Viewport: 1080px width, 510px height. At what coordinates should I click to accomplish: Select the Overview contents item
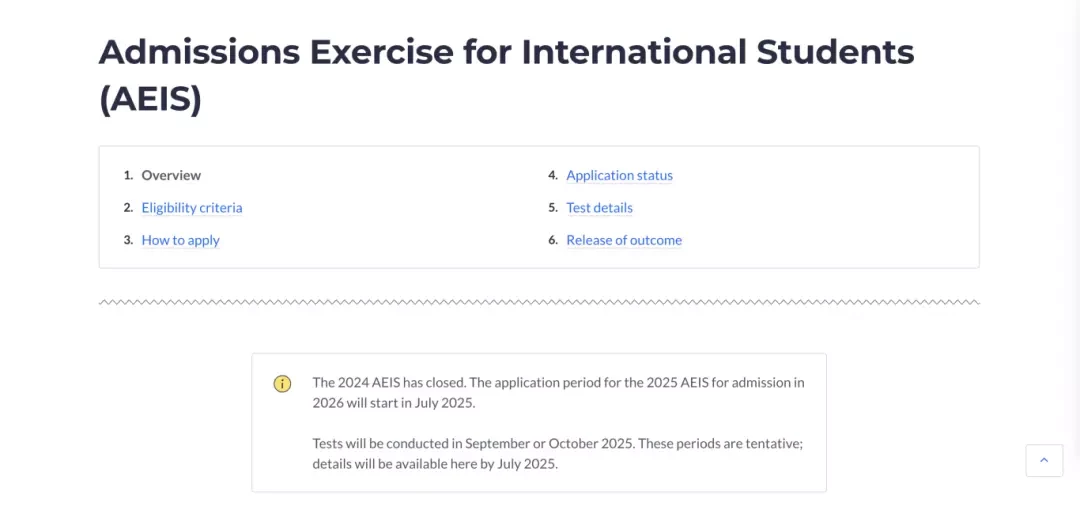[172, 175]
